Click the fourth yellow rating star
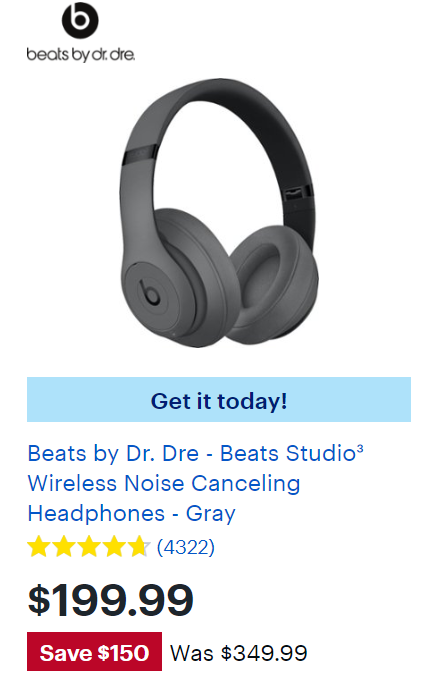This screenshot has height=676, width=436. 114,547
